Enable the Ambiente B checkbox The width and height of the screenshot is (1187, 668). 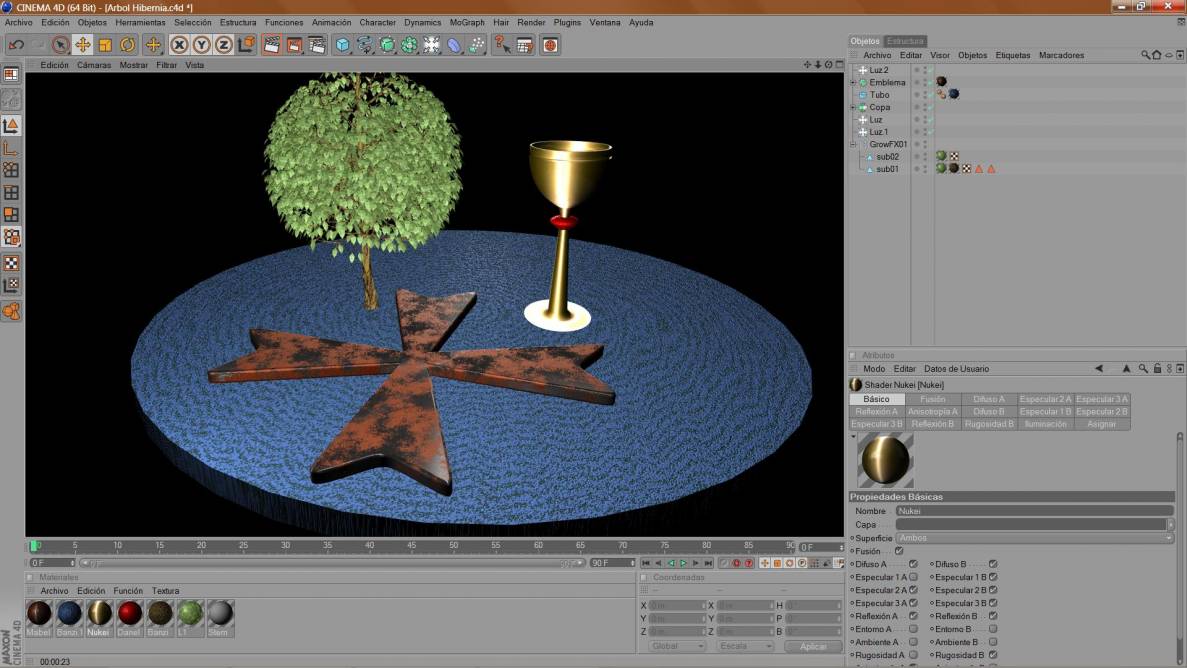pyautogui.click(x=992, y=641)
